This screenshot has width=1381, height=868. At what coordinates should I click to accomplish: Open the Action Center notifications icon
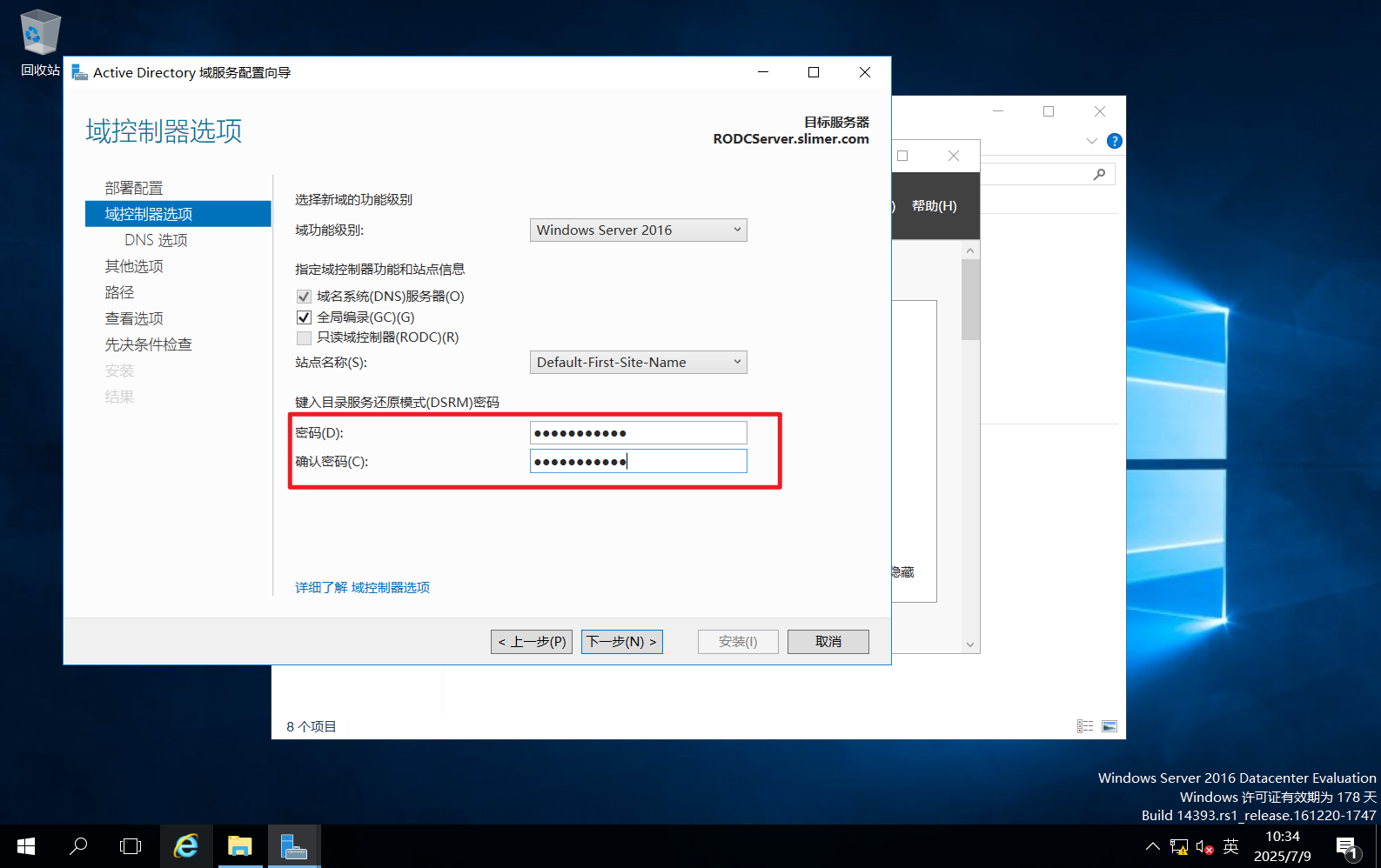point(1346,846)
